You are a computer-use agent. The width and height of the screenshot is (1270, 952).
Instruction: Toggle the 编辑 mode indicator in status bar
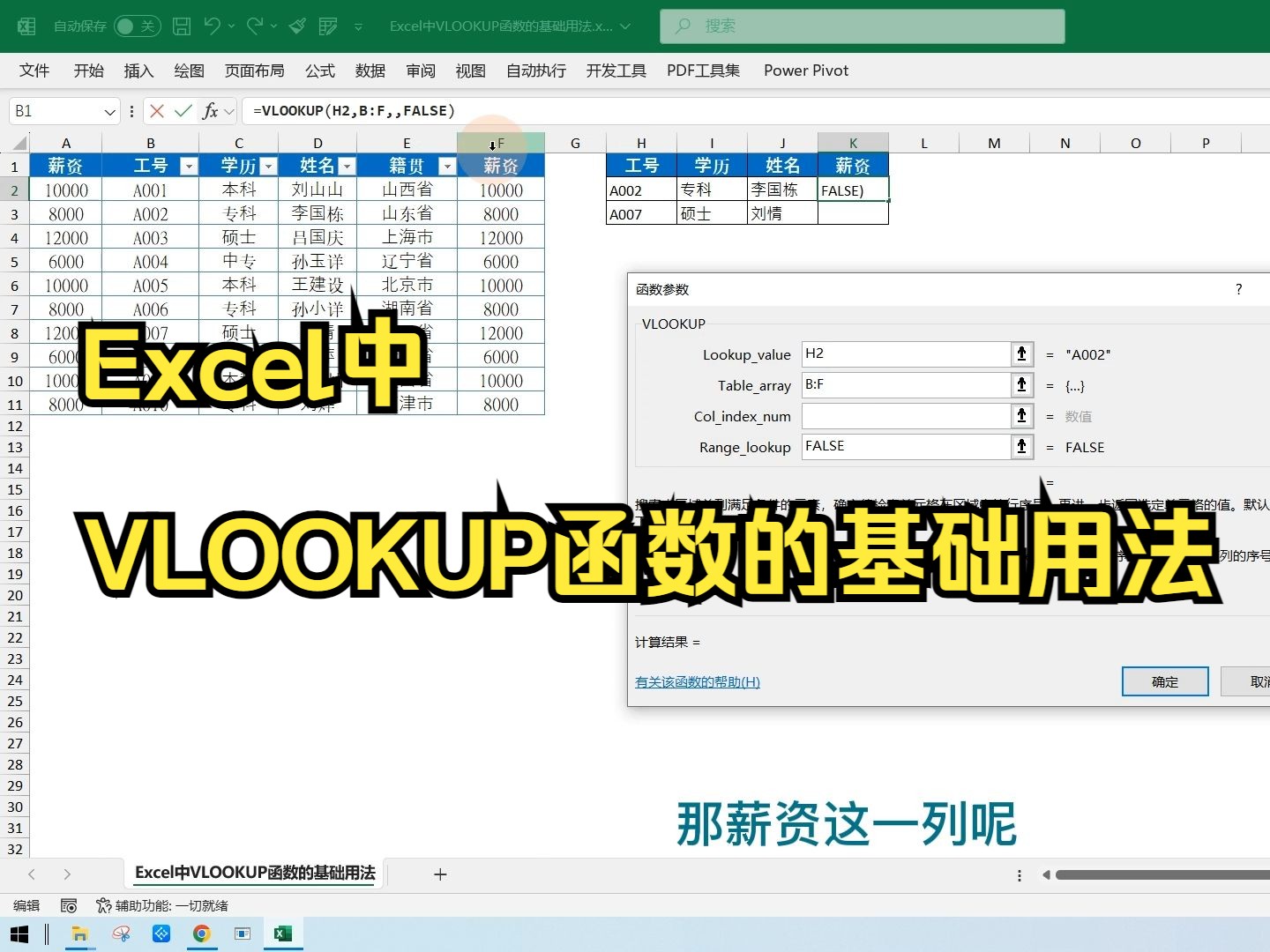[26, 904]
